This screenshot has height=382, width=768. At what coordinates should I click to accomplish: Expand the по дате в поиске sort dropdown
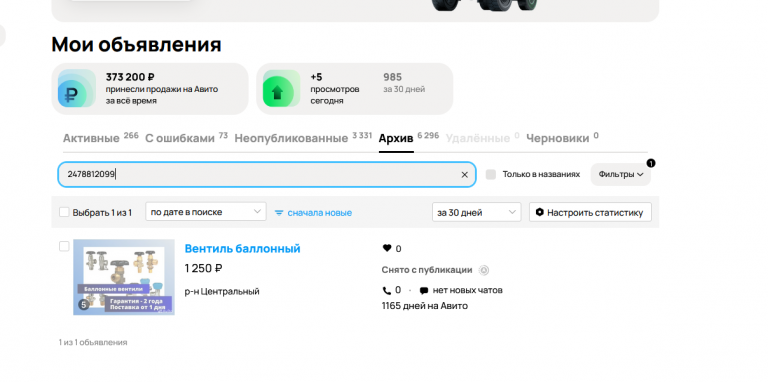(x=206, y=212)
